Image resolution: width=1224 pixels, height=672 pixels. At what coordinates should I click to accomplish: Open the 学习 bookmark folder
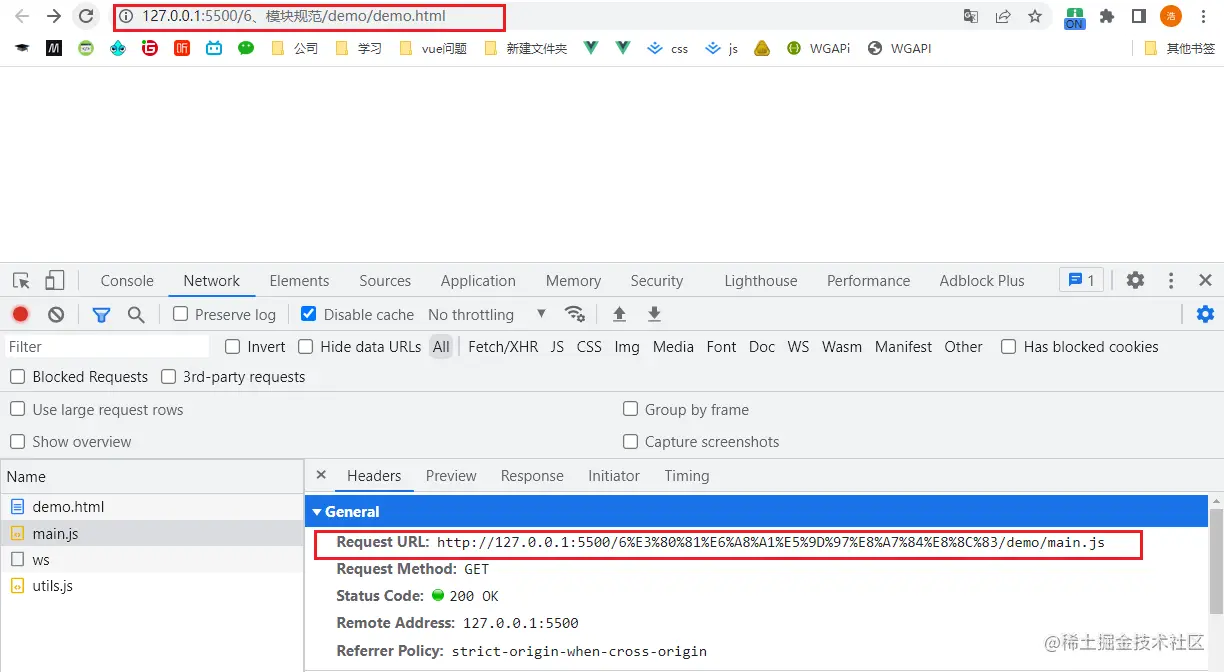[358, 48]
